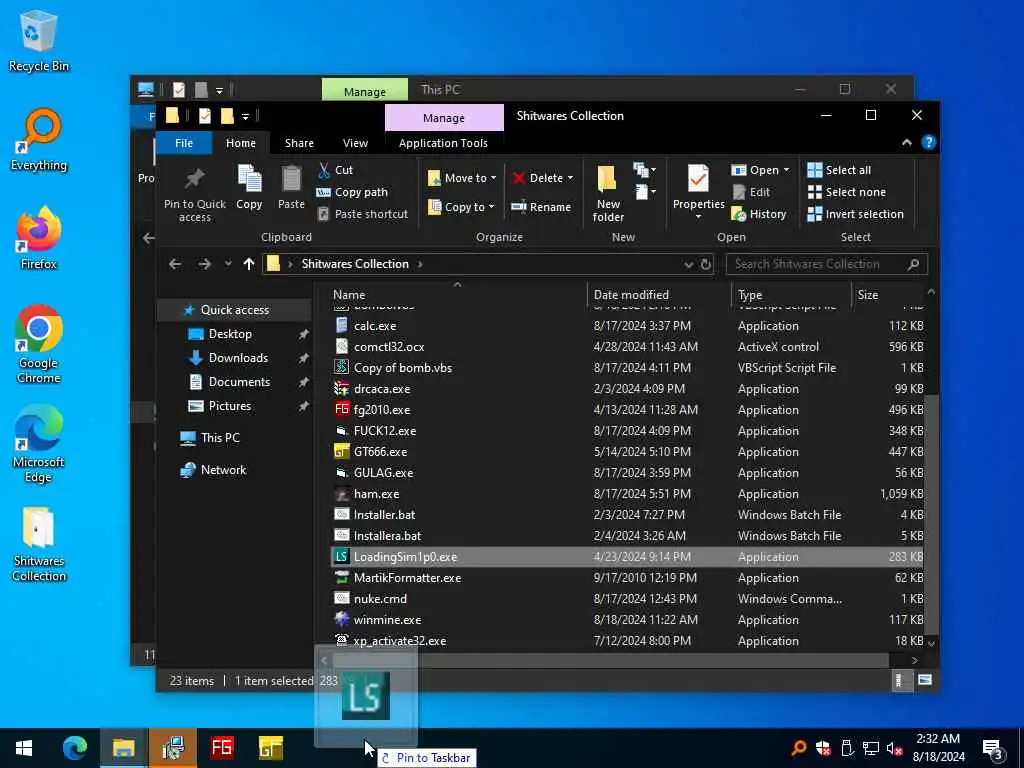Create a New folder
The image size is (1024, 768).
click(x=608, y=193)
